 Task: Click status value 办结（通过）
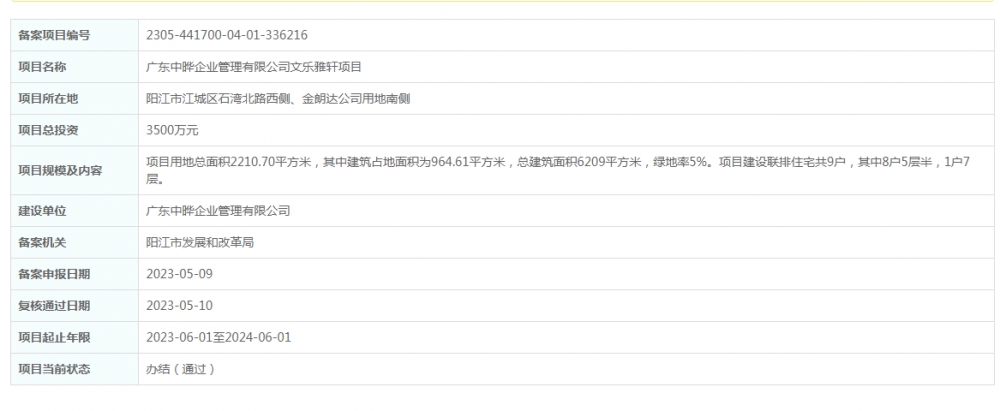pyautogui.click(x=180, y=369)
